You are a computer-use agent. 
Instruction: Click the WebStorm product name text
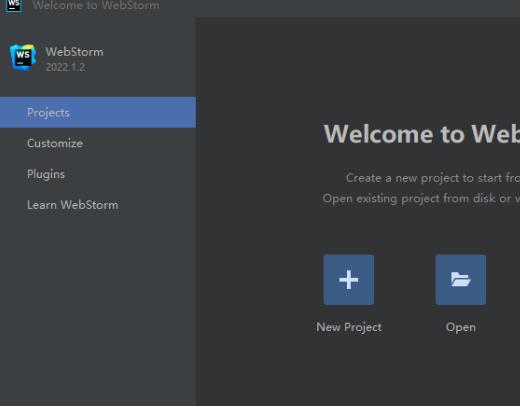[74, 52]
